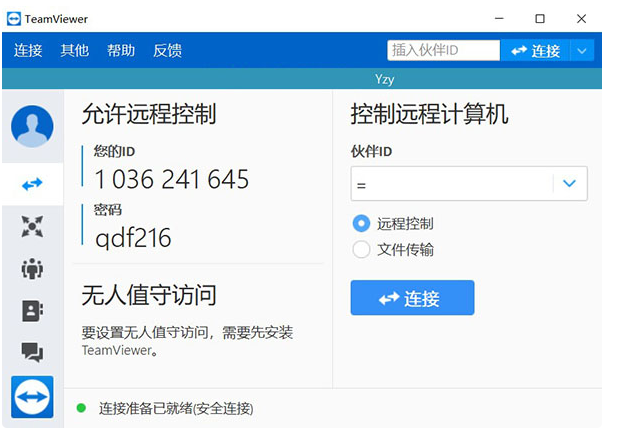The width and height of the screenshot is (636, 441).
Task: Click the 无人值守访问 heading
Action: click(x=149, y=295)
